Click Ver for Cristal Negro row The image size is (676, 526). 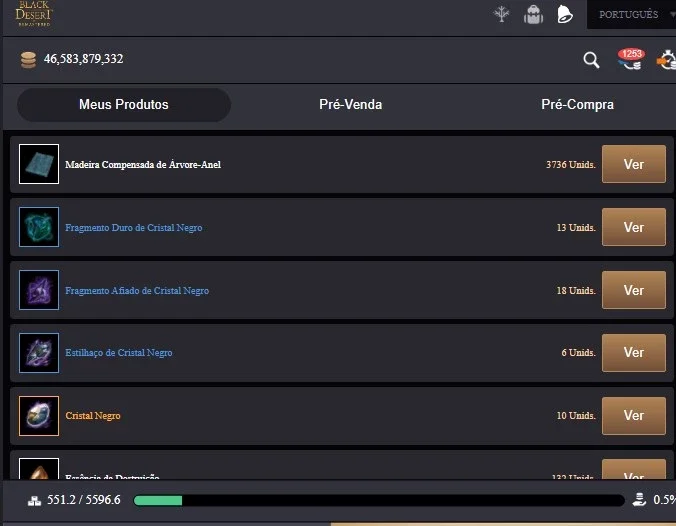coord(634,416)
